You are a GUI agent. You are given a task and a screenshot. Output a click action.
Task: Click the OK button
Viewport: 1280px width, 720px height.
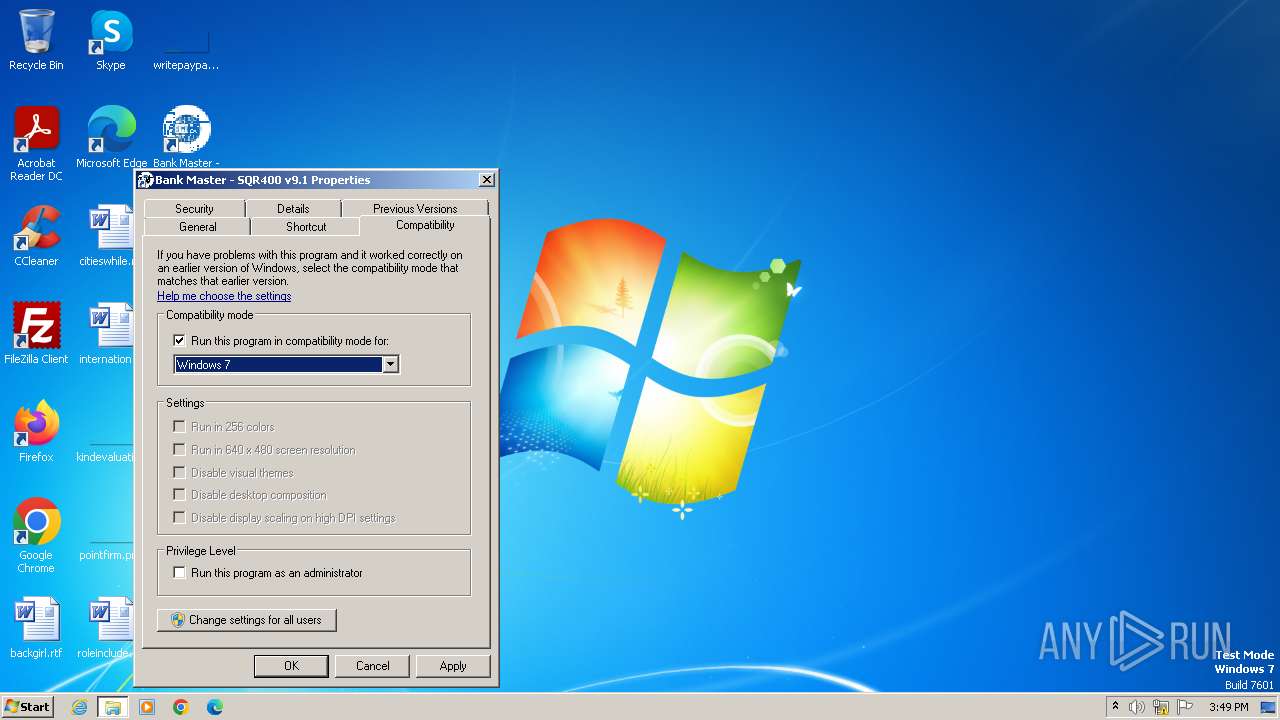click(x=291, y=666)
